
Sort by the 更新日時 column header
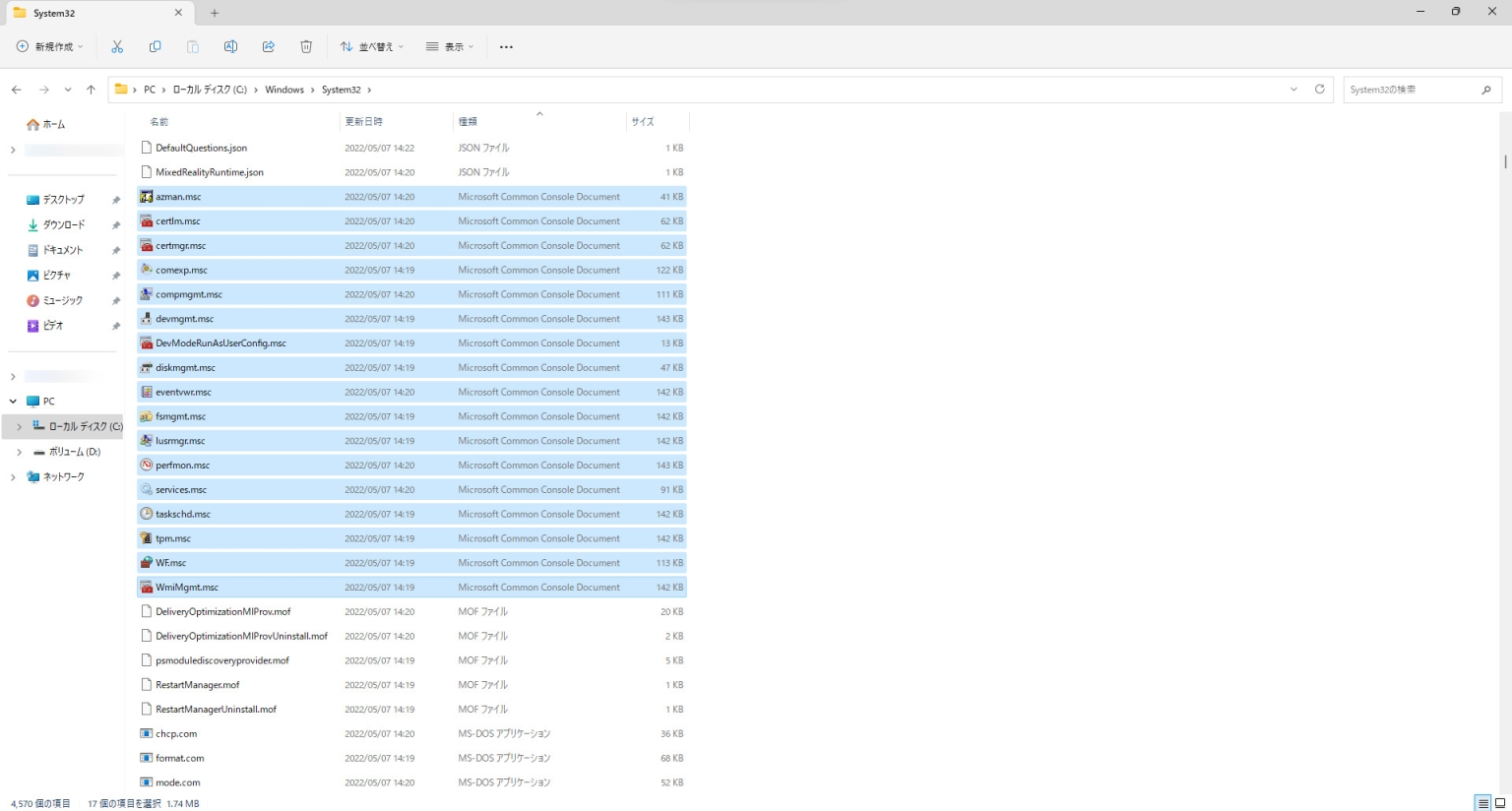coord(364,121)
